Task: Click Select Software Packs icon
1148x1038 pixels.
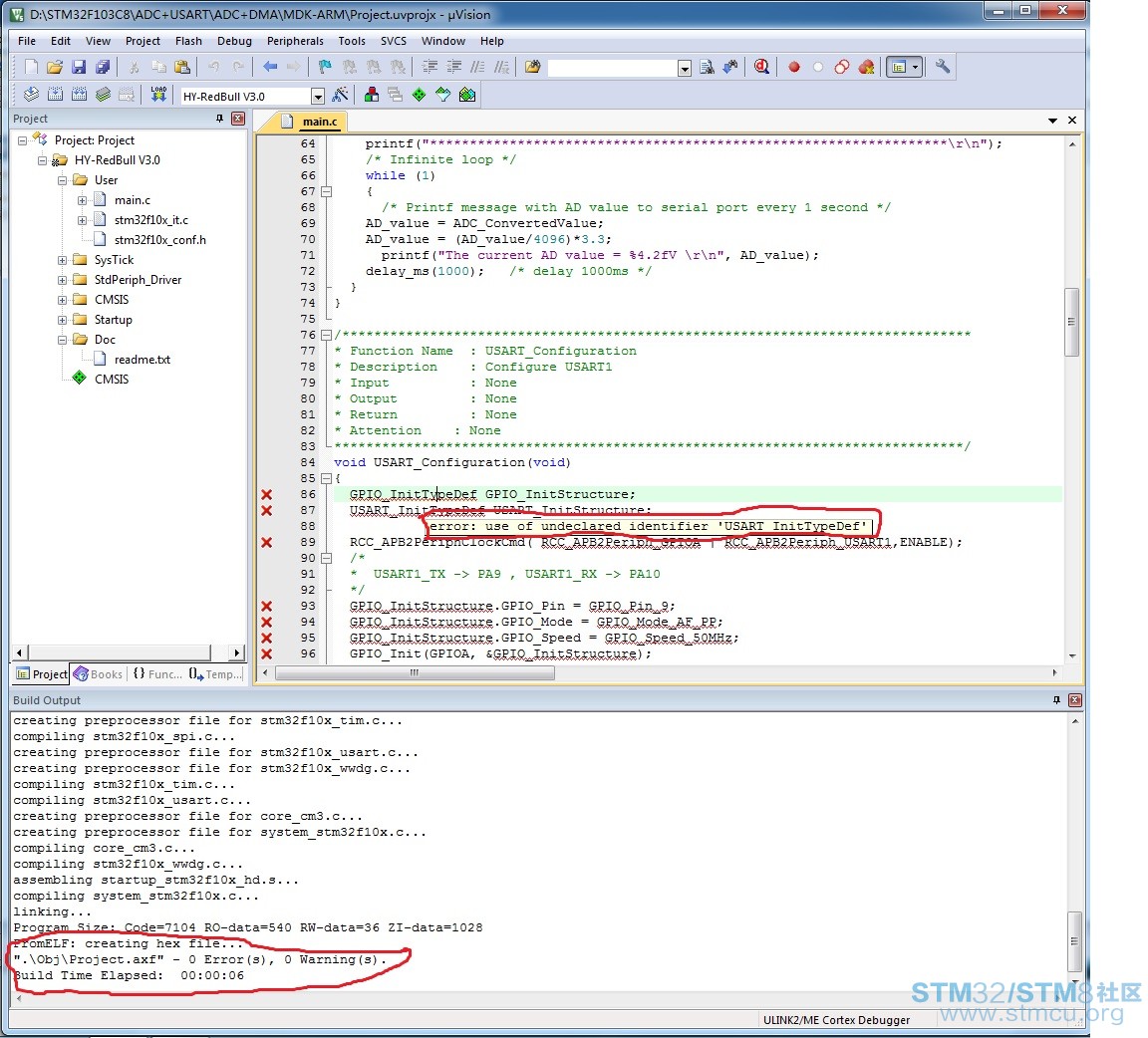Action: [x=442, y=95]
